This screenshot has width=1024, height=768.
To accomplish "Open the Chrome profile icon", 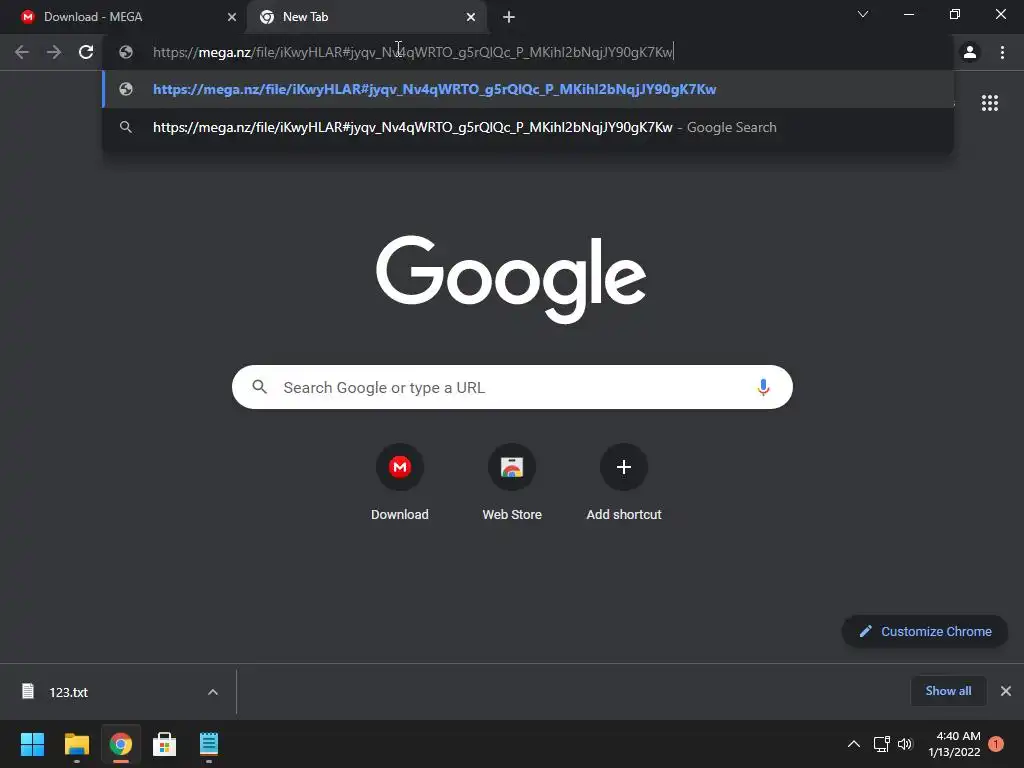I will pos(970,52).
